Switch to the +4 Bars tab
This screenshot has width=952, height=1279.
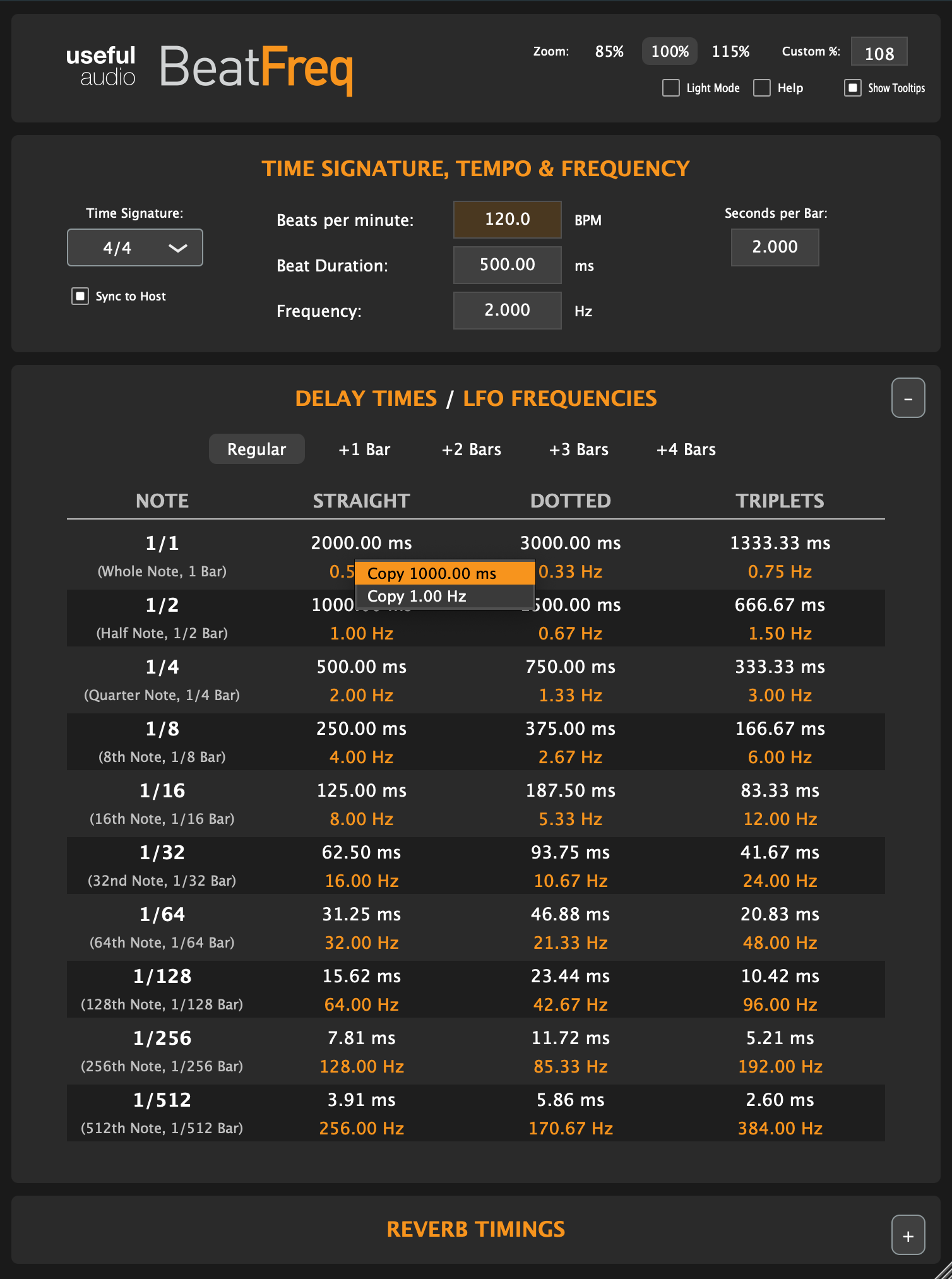coord(686,449)
